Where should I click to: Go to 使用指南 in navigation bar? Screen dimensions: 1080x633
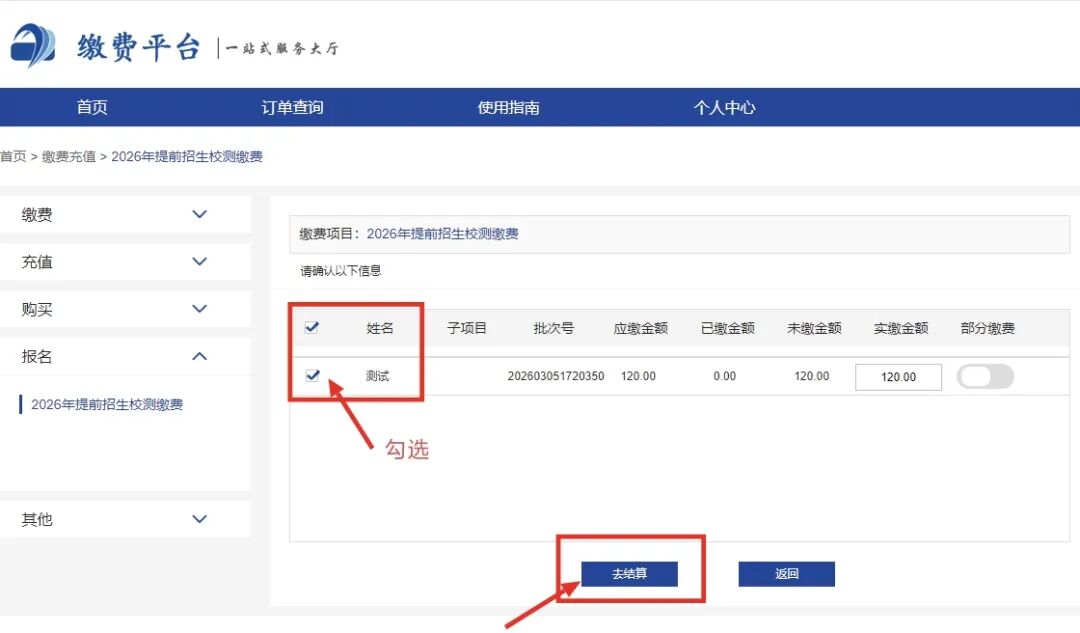pyautogui.click(x=508, y=107)
